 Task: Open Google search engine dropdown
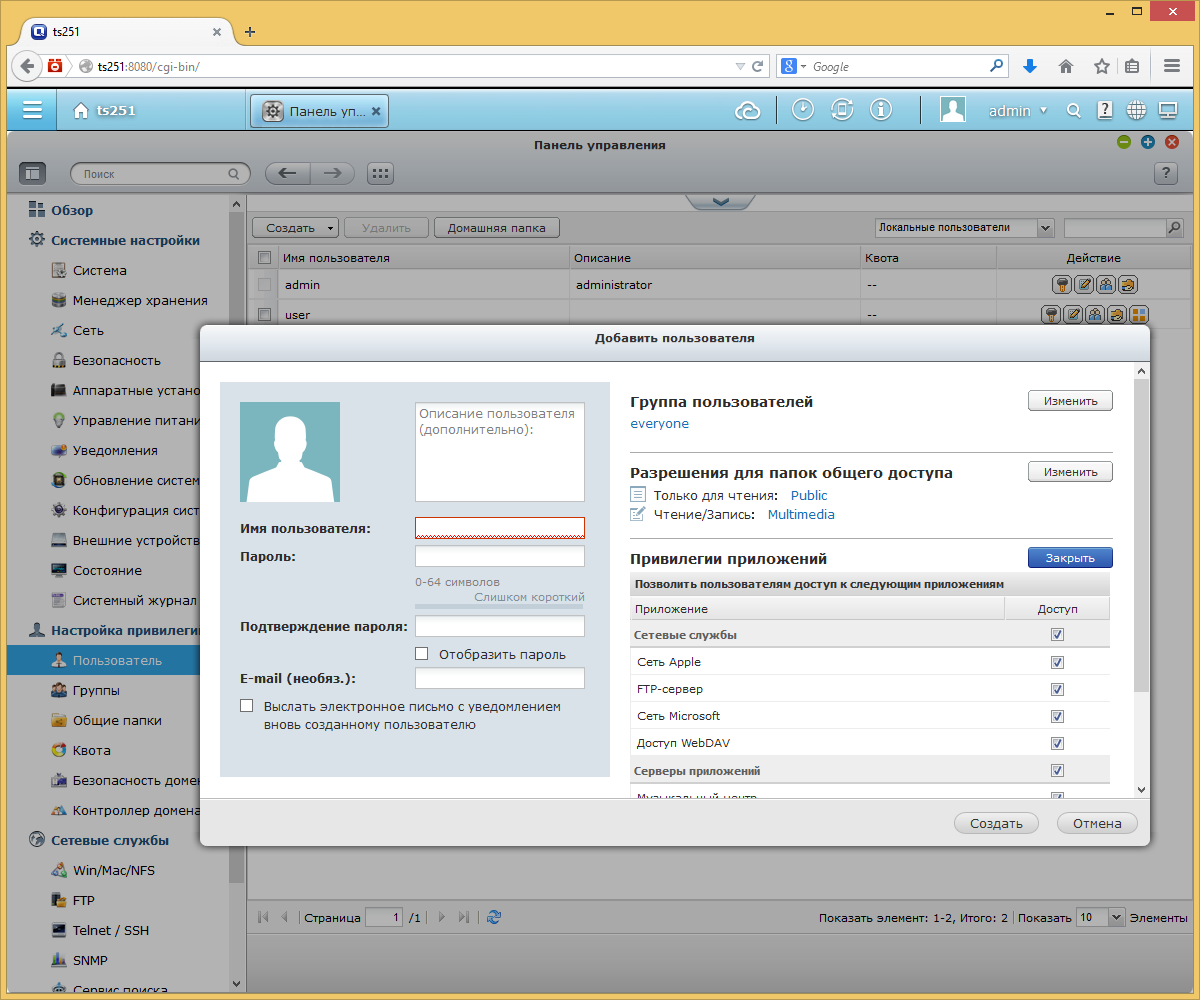[x=794, y=66]
